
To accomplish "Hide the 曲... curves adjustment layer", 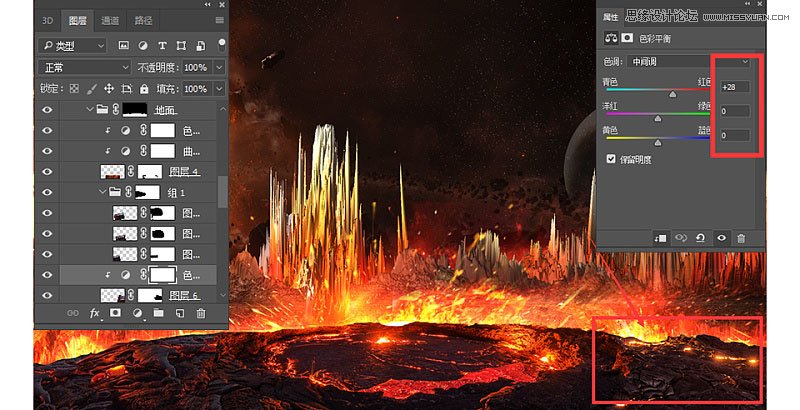I will click(x=47, y=151).
